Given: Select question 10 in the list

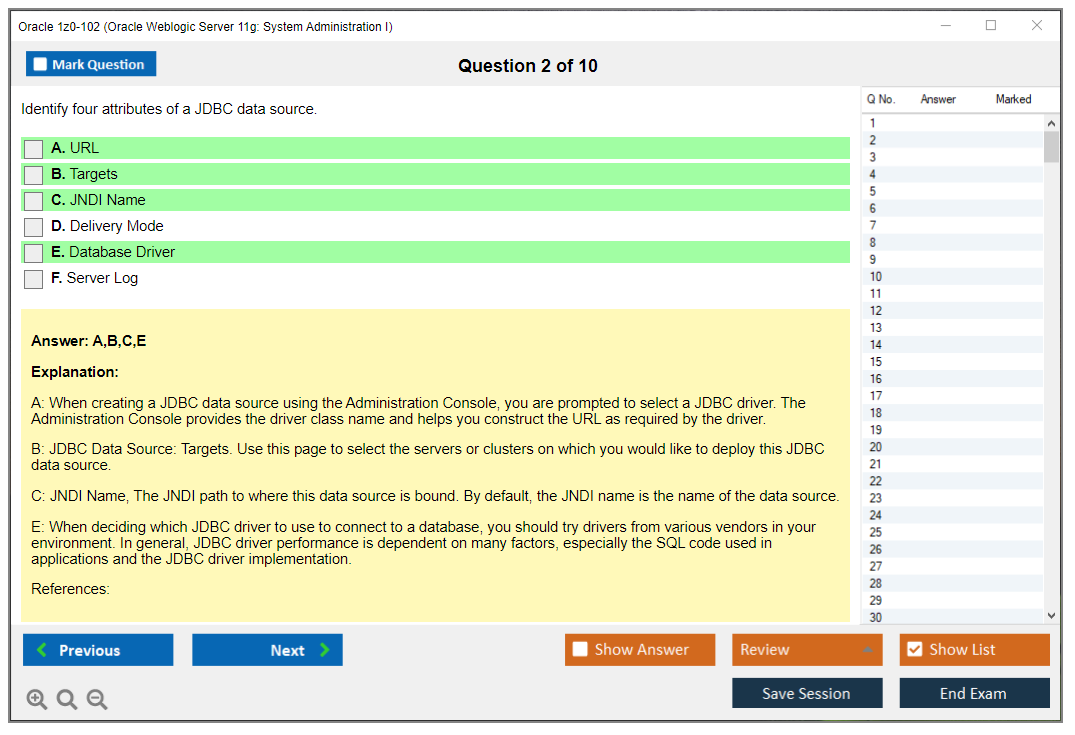Looking at the screenshot, I should point(876,277).
